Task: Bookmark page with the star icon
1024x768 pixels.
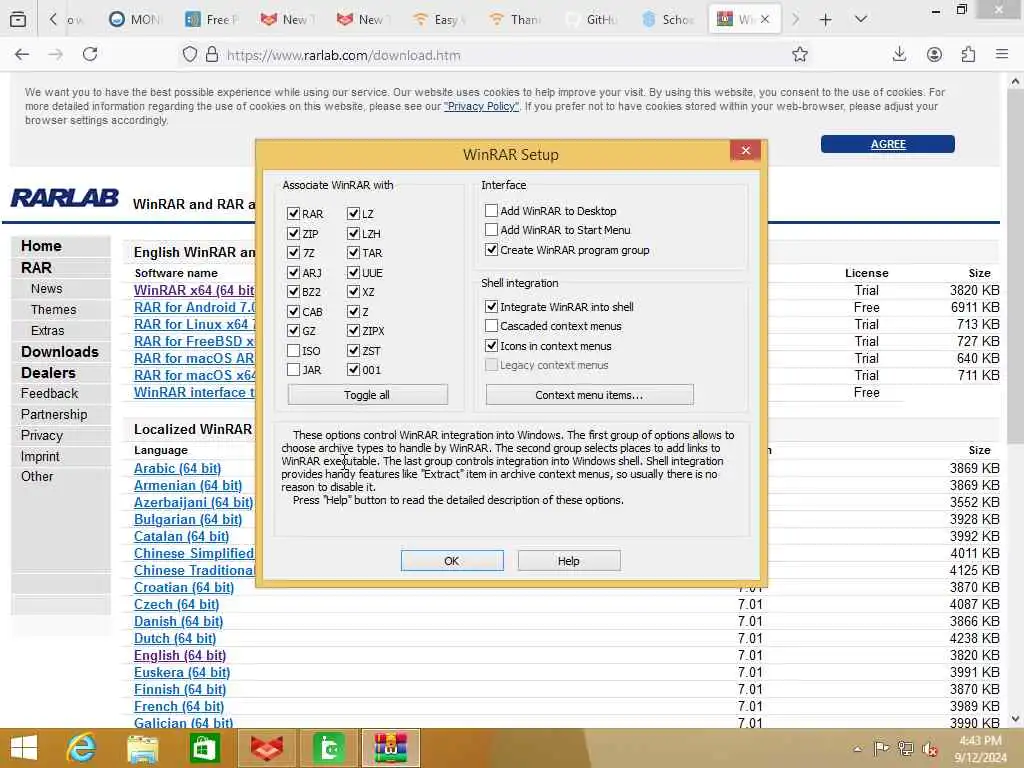Action: pyautogui.click(x=799, y=55)
